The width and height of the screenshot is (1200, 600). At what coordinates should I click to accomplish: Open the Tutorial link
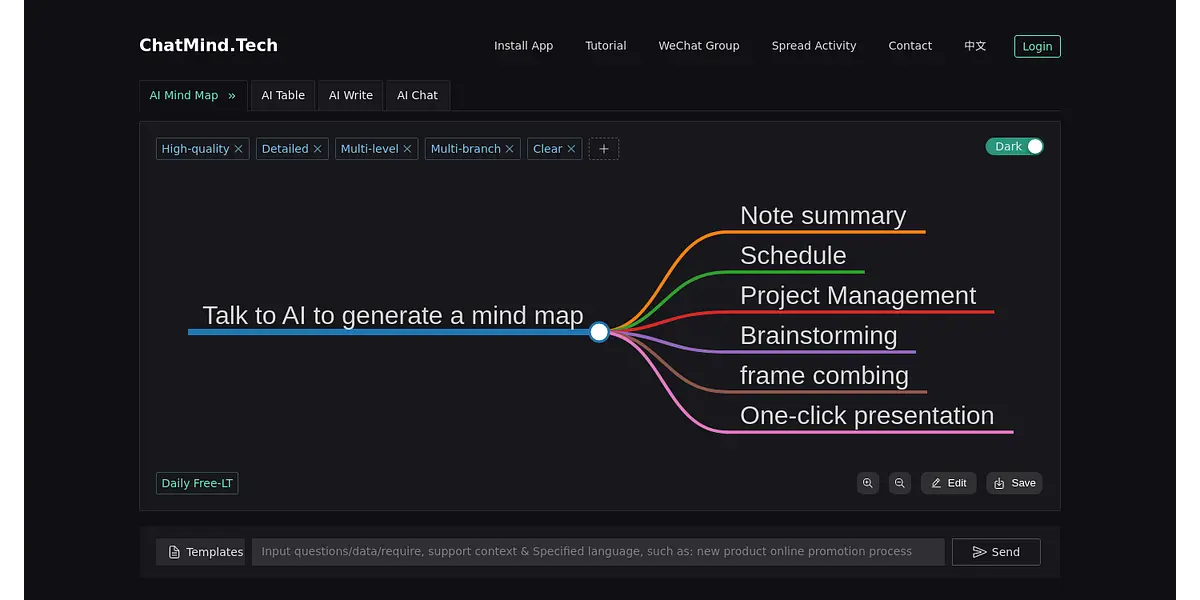[x=606, y=46]
